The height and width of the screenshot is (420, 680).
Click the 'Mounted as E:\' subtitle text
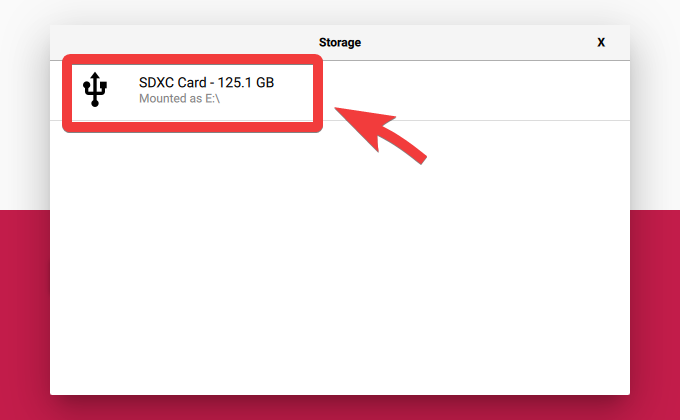(179, 98)
